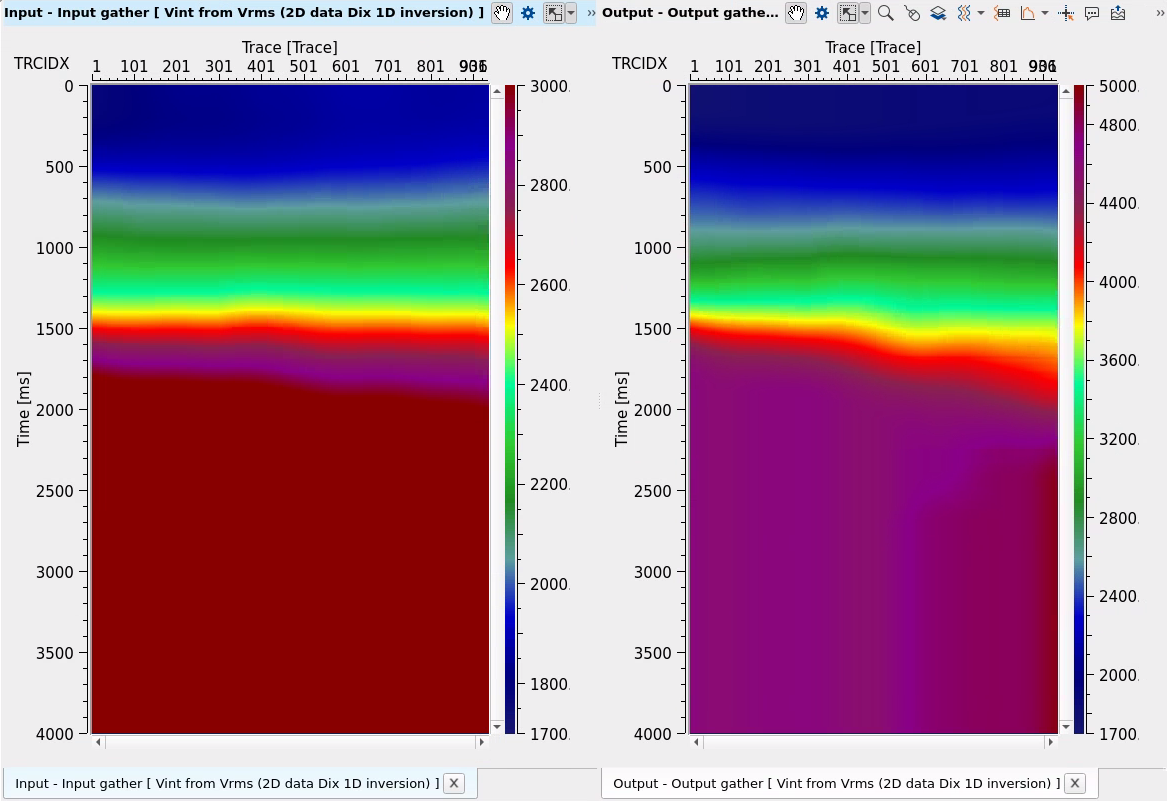Expand the Output selection mode dropdown arrow
This screenshot has width=1167, height=801.
point(864,13)
